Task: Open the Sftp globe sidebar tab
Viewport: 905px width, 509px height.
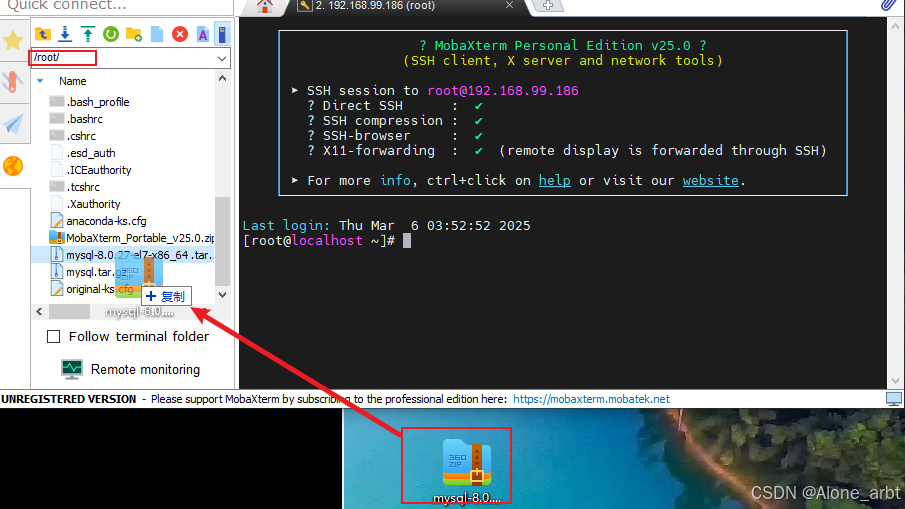Action: pos(13,166)
